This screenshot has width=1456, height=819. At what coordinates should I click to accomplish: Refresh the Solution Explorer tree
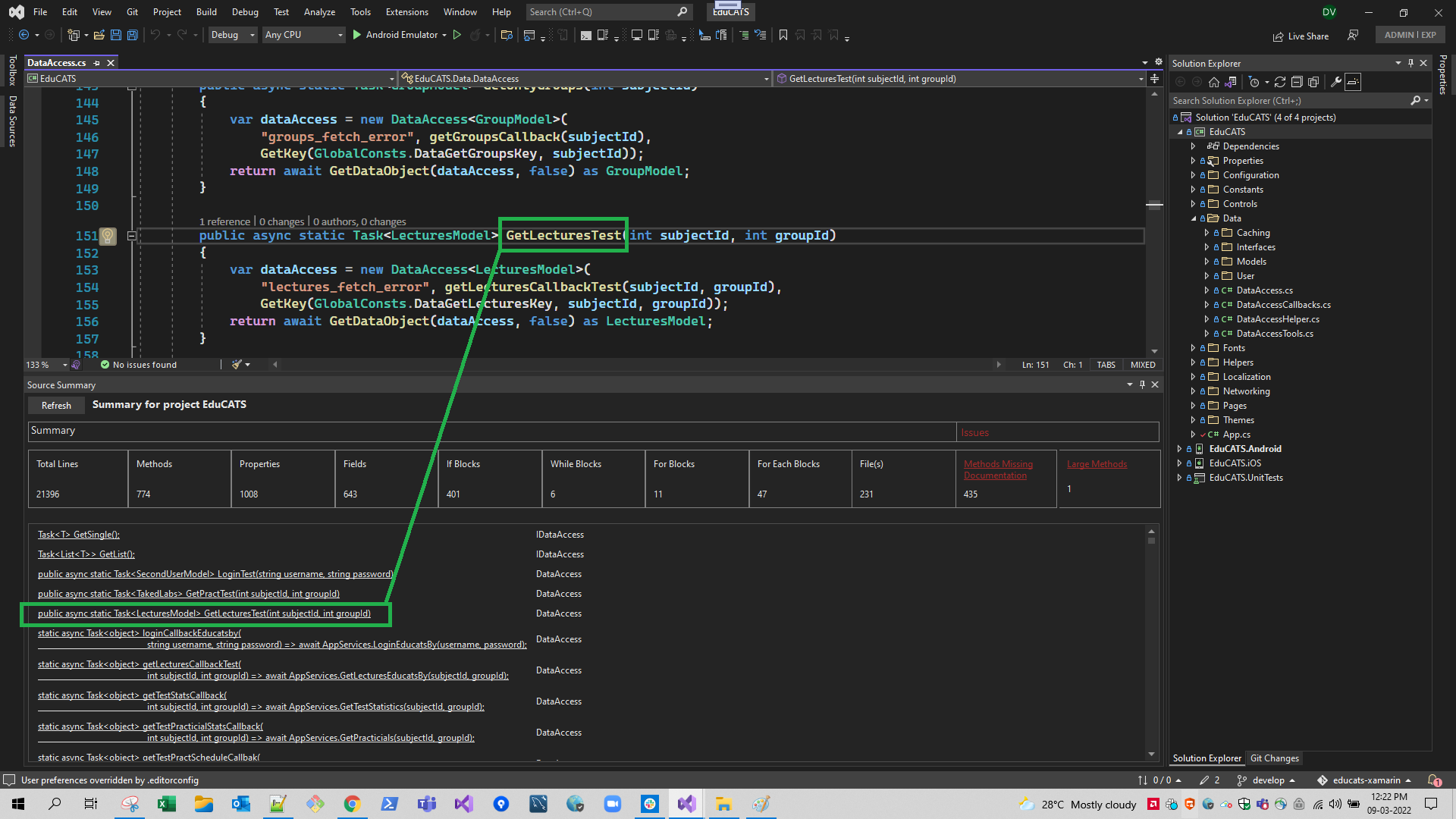tap(1280, 82)
